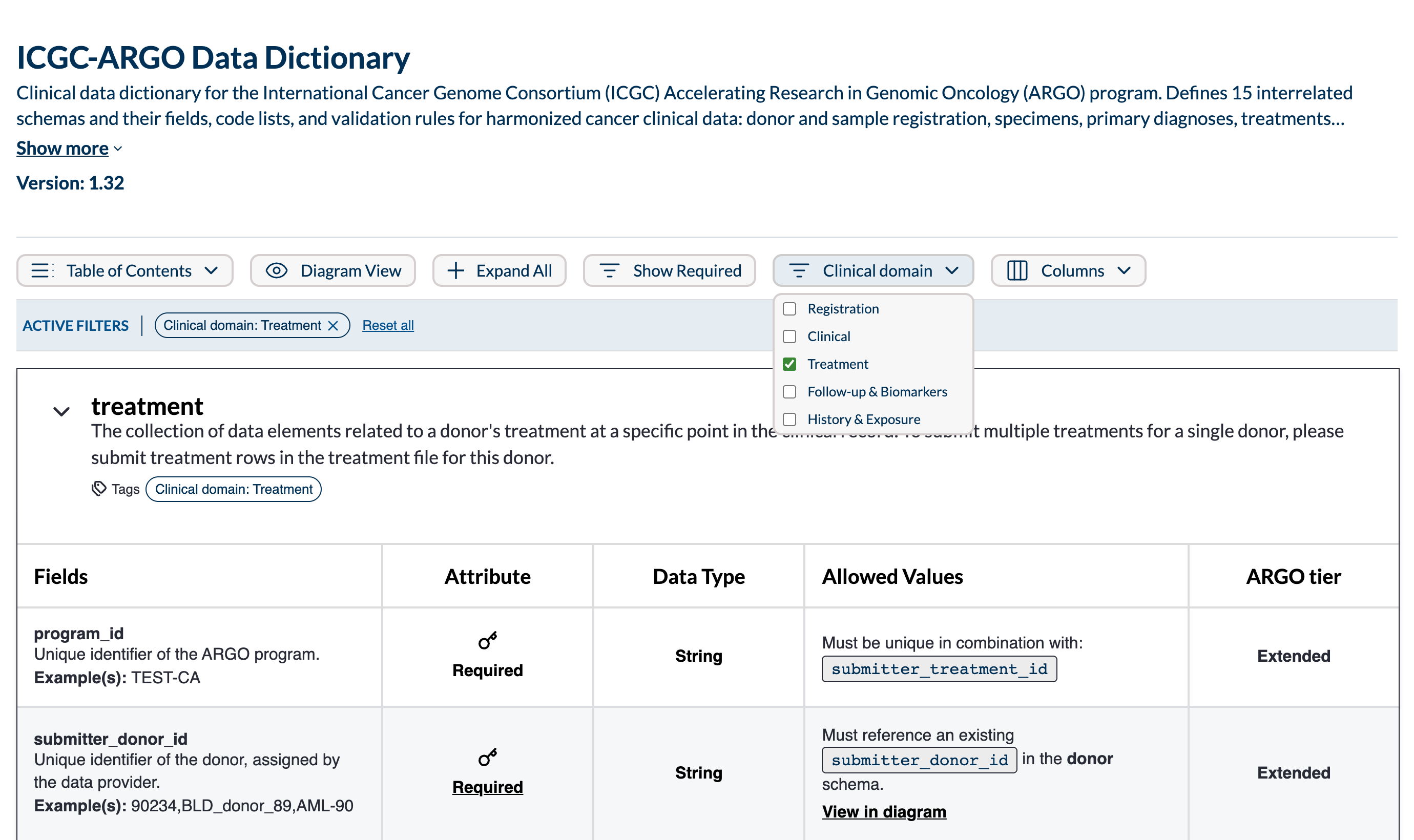
Task: Toggle the Show Required filter
Action: tap(670, 270)
